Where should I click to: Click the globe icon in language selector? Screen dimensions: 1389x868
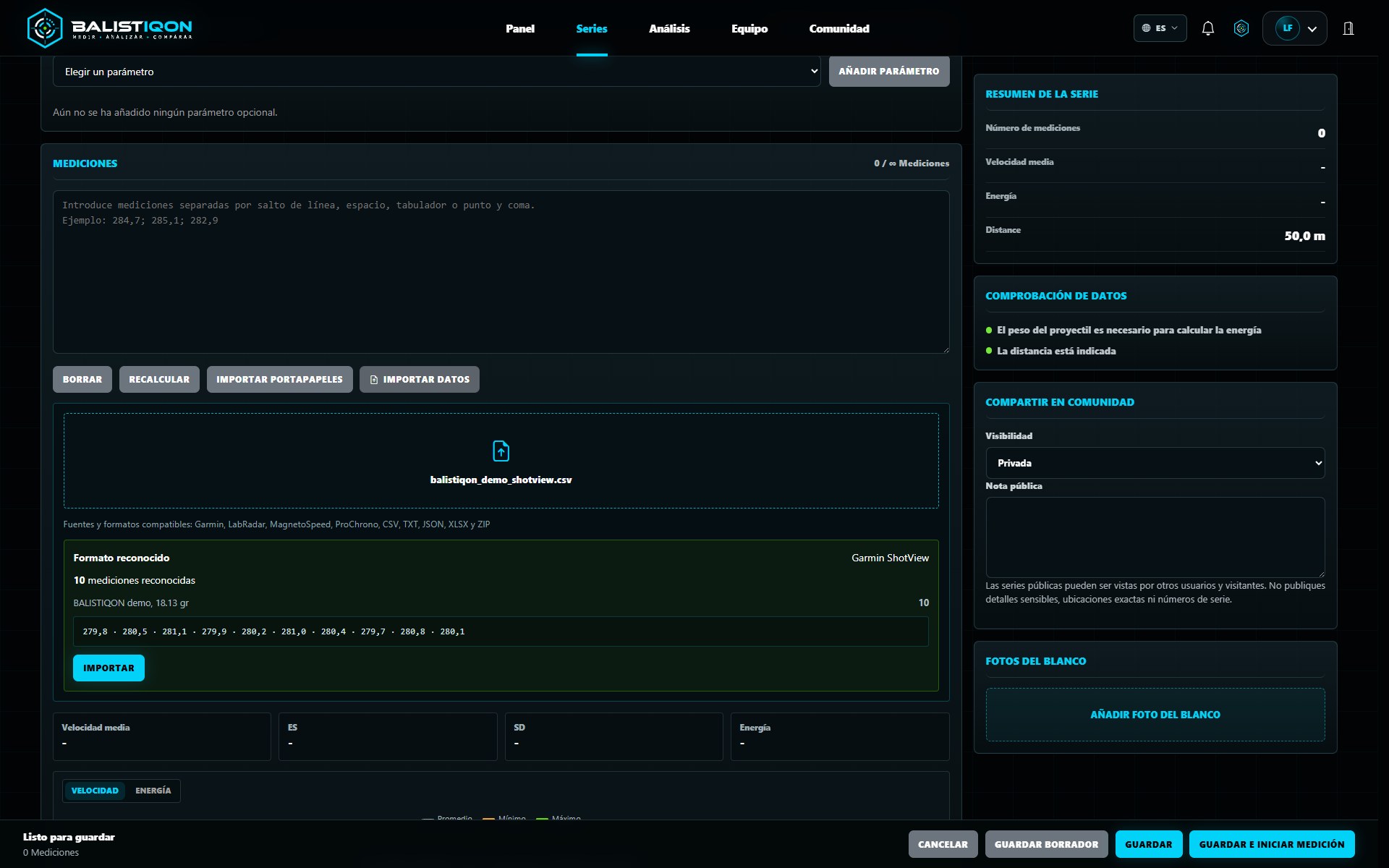pos(1146,28)
